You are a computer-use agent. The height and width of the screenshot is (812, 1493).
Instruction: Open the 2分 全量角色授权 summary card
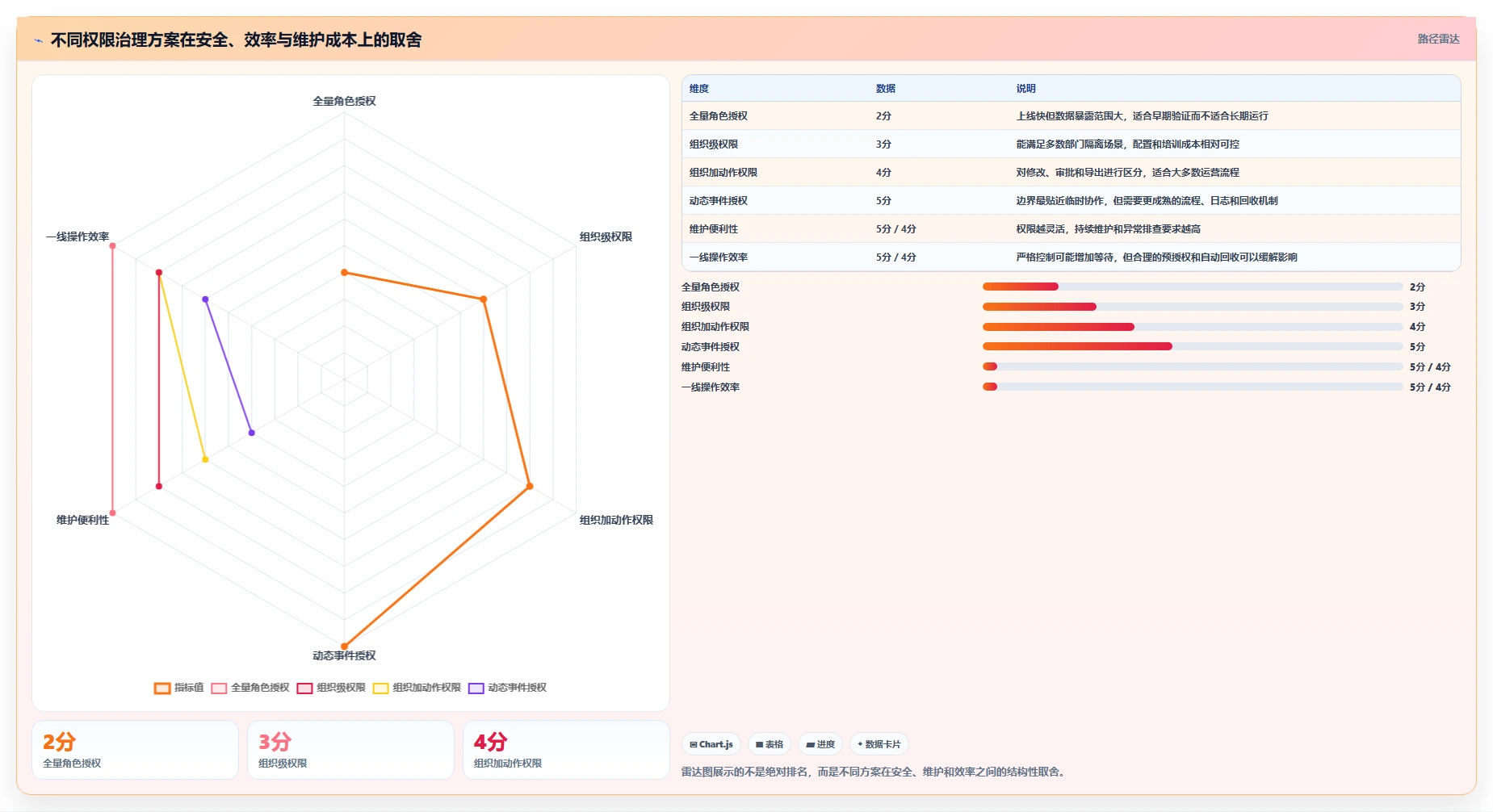(x=135, y=750)
